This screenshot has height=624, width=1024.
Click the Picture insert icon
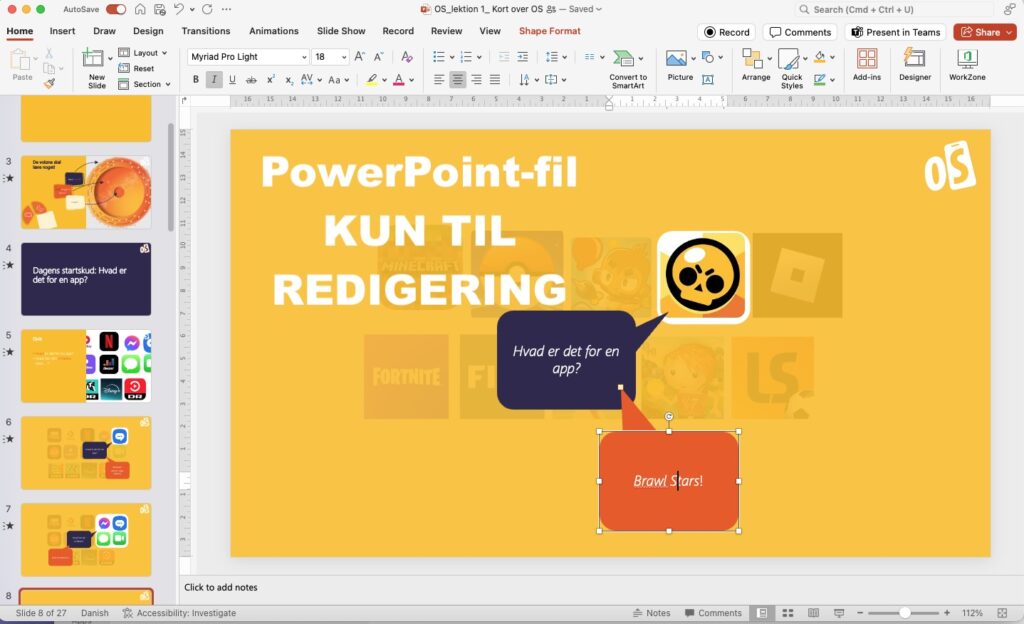coord(678,60)
